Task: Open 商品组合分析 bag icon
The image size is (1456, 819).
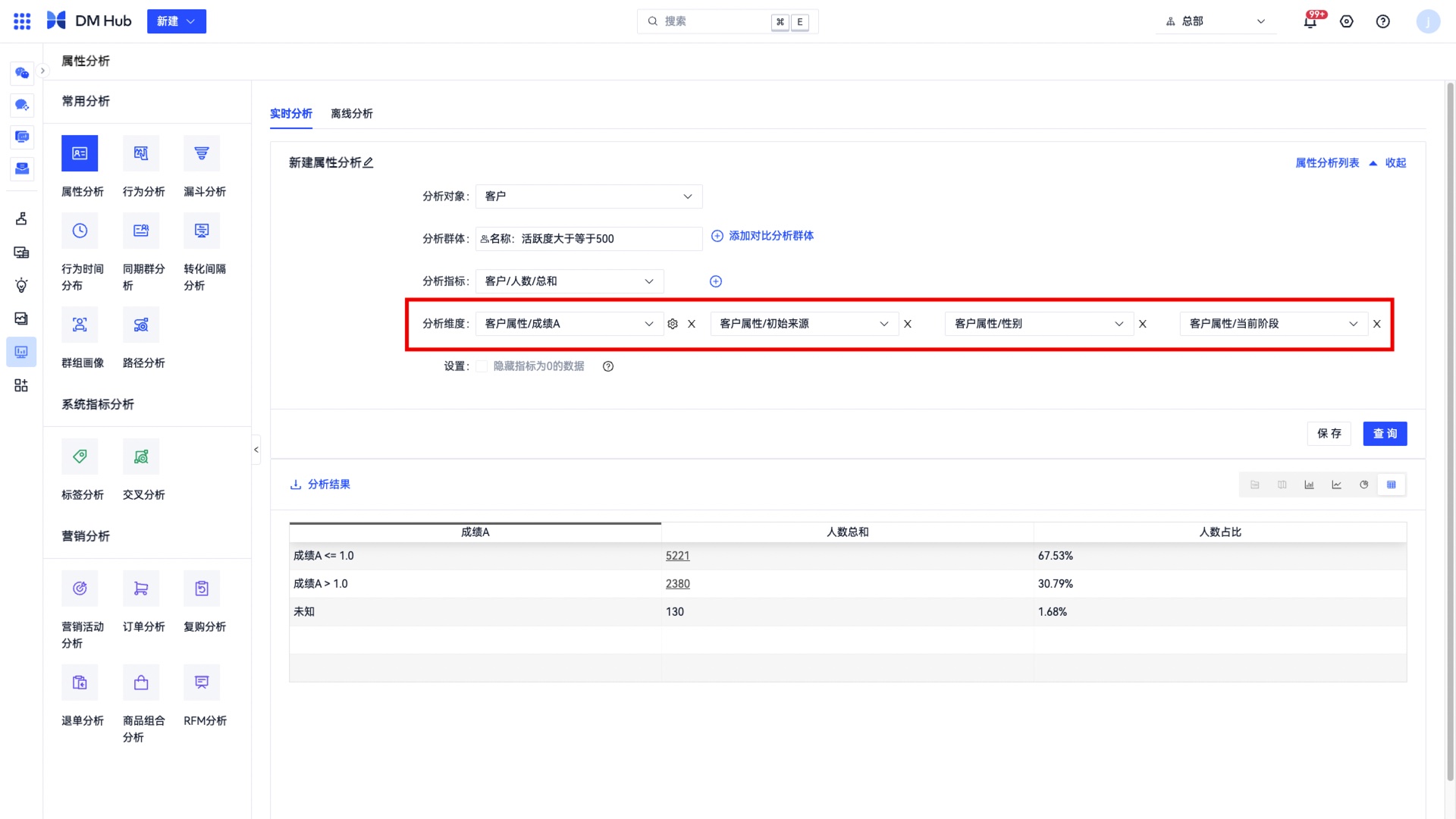Action: pos(141,682)
